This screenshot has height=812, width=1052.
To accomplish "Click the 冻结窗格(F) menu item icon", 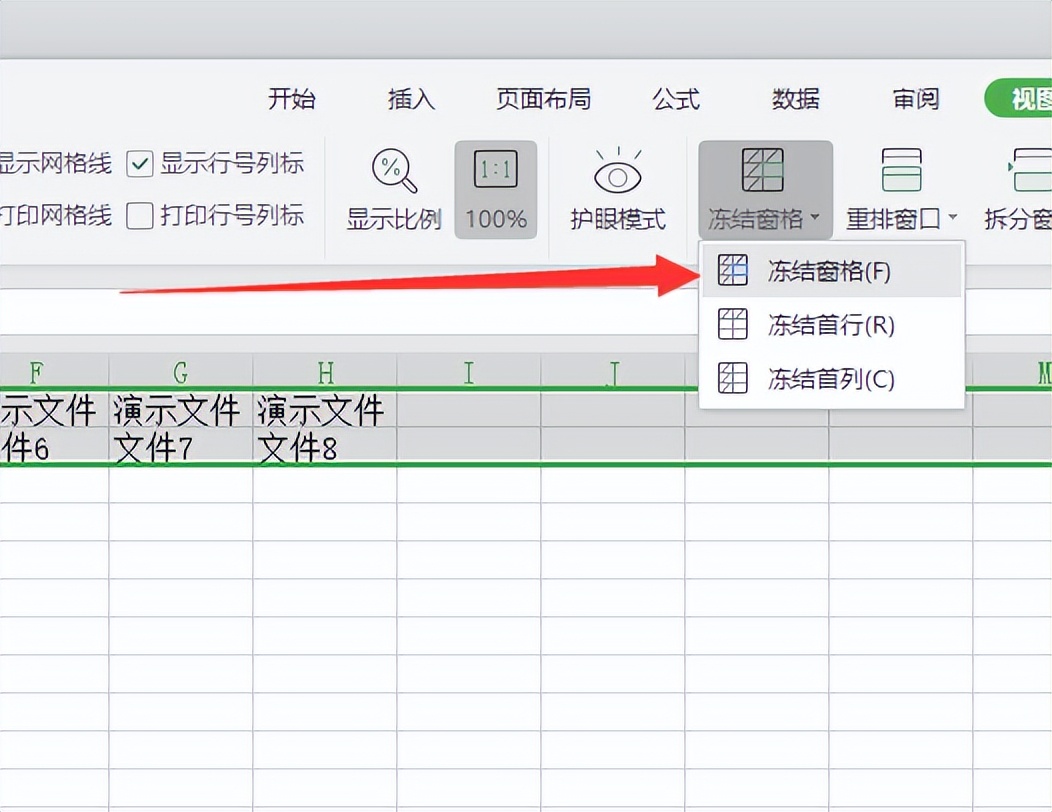I will click(733, 270).
